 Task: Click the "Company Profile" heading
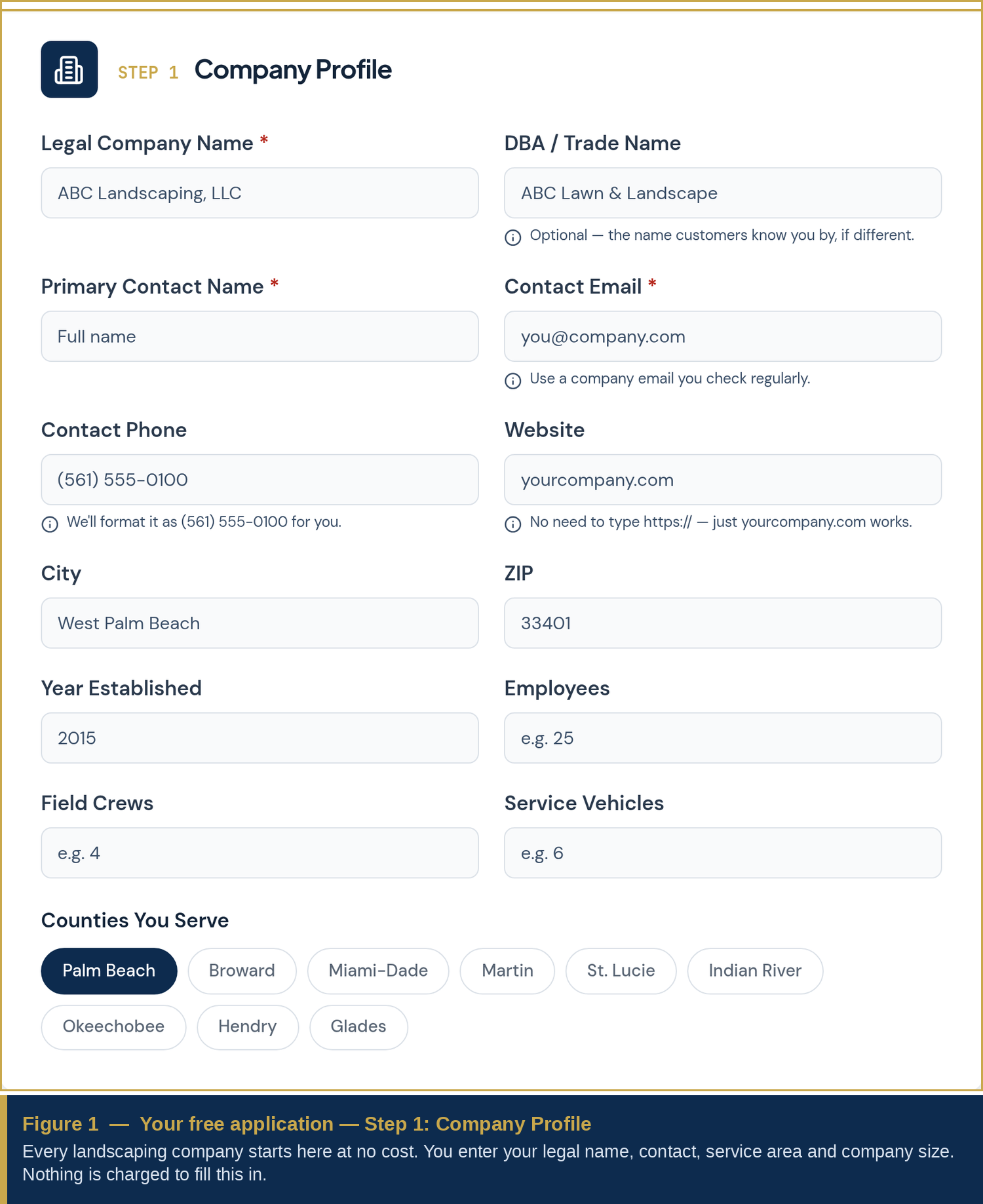coord(293,70)
